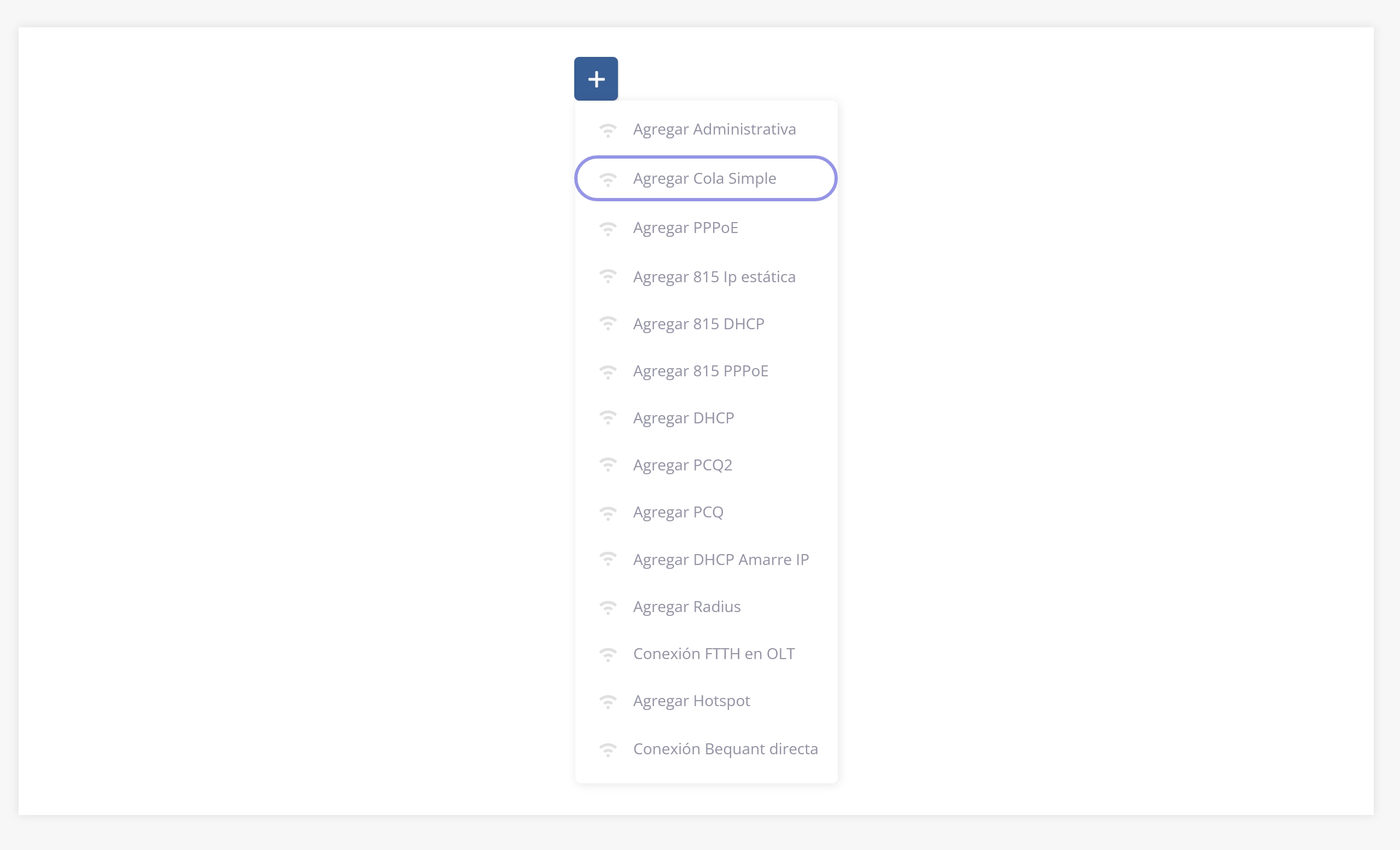Choose Agregar PCQ2 option

[x=682, y=465]
